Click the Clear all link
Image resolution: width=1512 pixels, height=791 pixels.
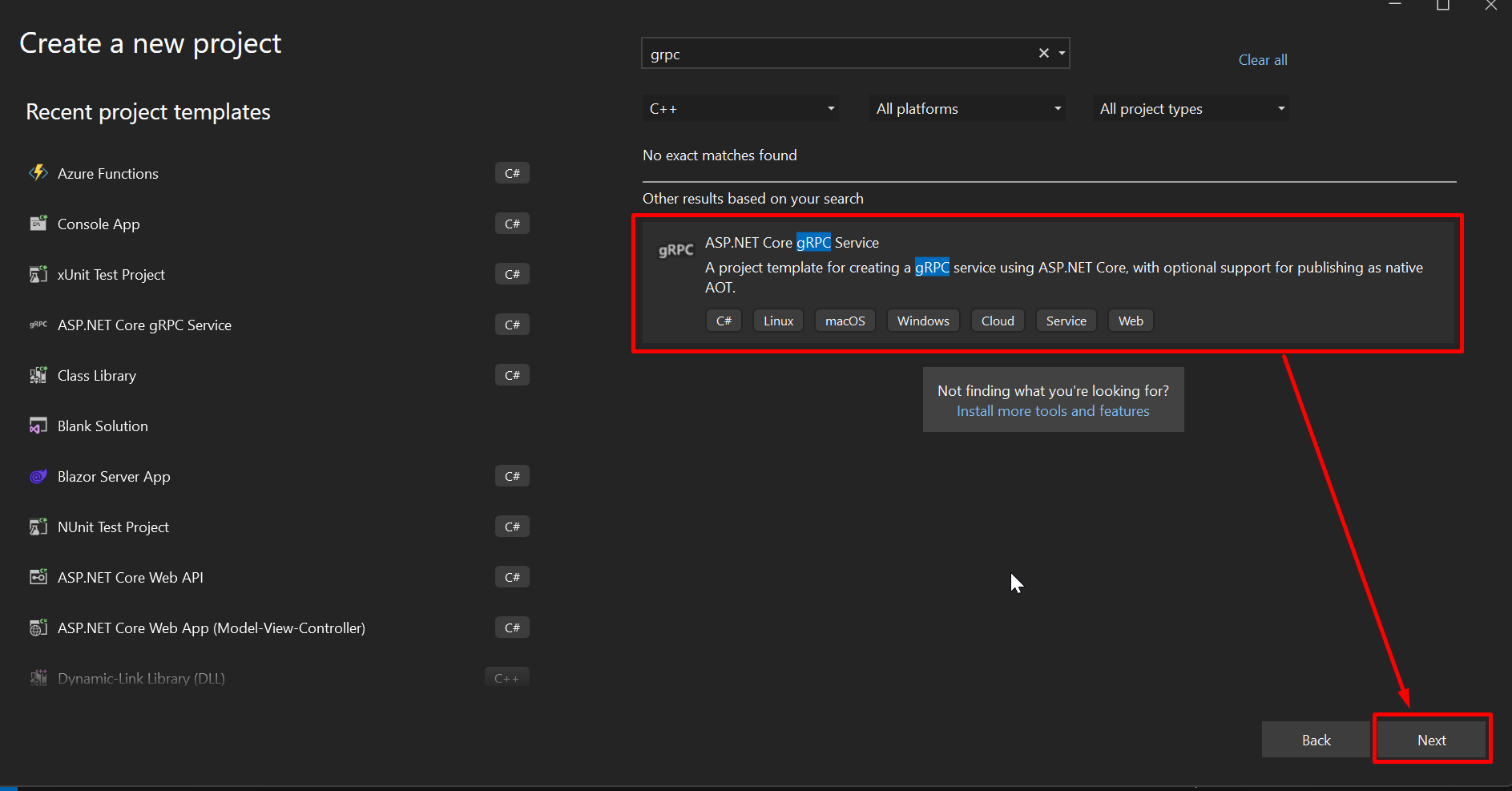[x=1262, y=60]
